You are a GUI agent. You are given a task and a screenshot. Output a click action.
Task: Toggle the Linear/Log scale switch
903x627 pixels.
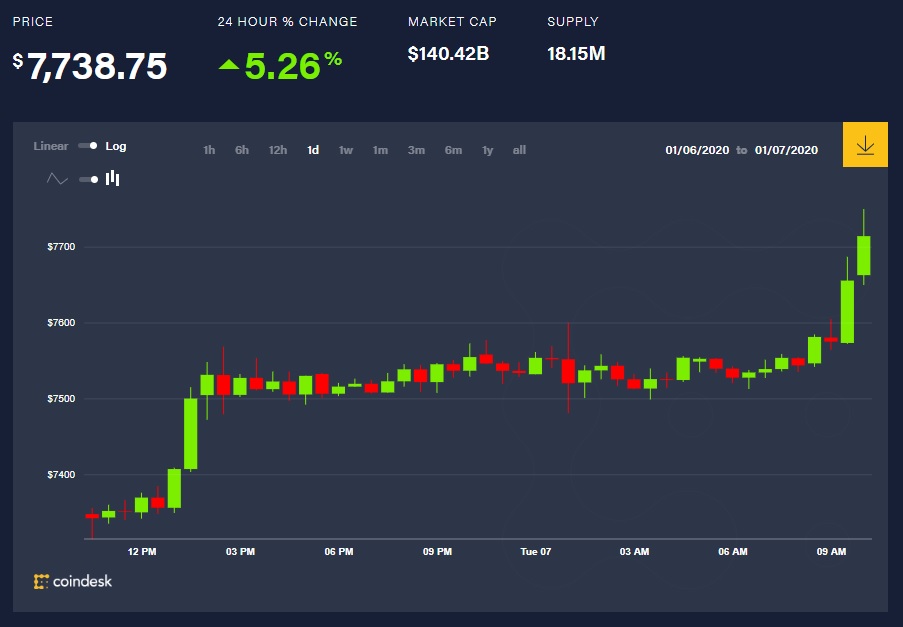(x=88, y=146)
